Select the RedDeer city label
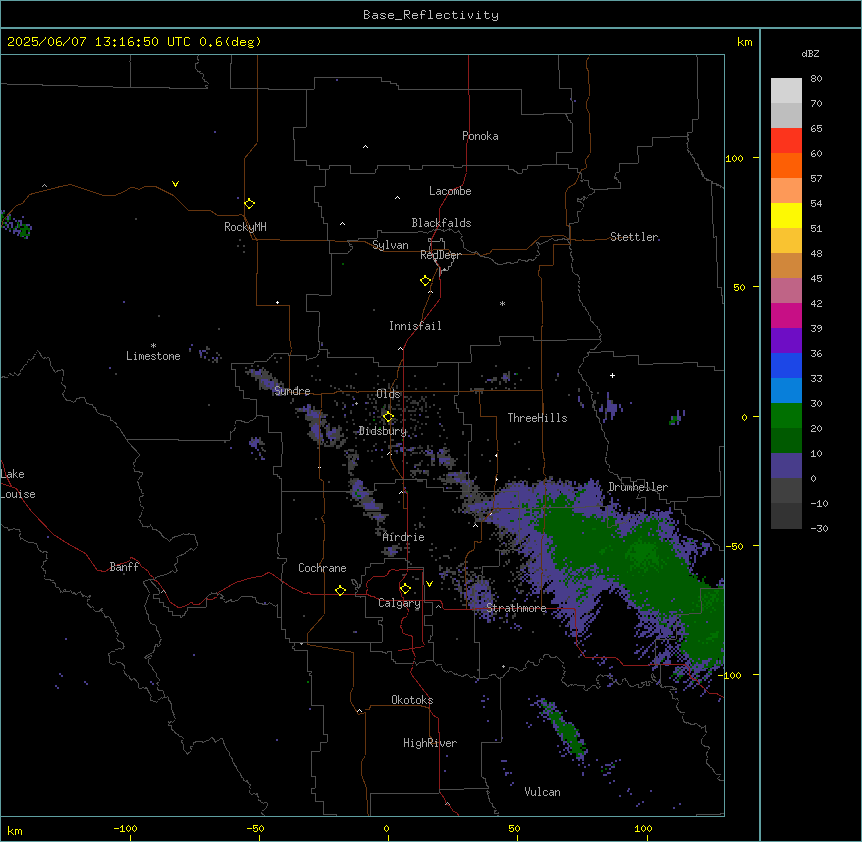862x842 pixels. point(440,255)
